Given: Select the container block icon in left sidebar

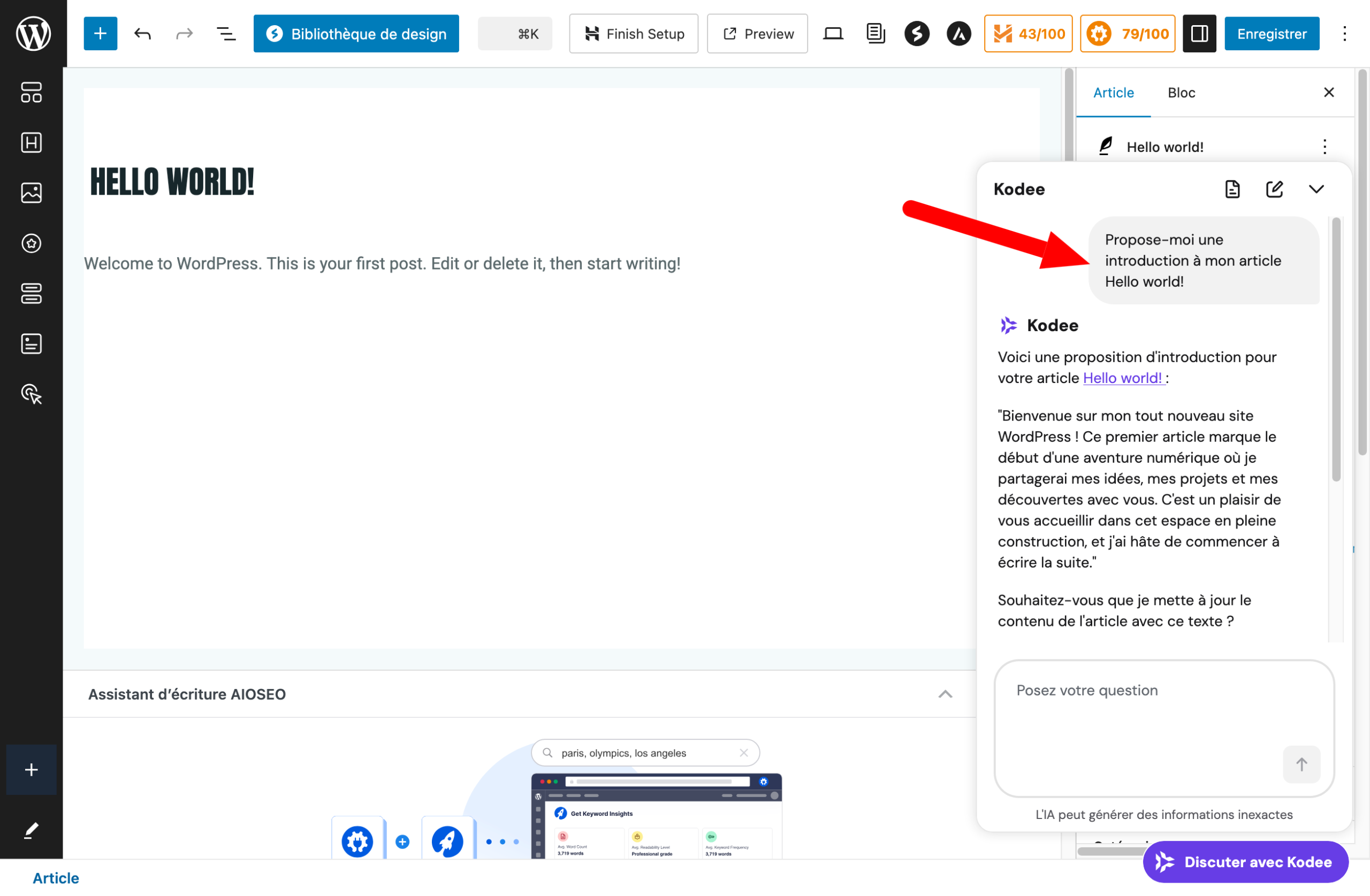Looking at the screenshot, I should click(x=31, y=92).
